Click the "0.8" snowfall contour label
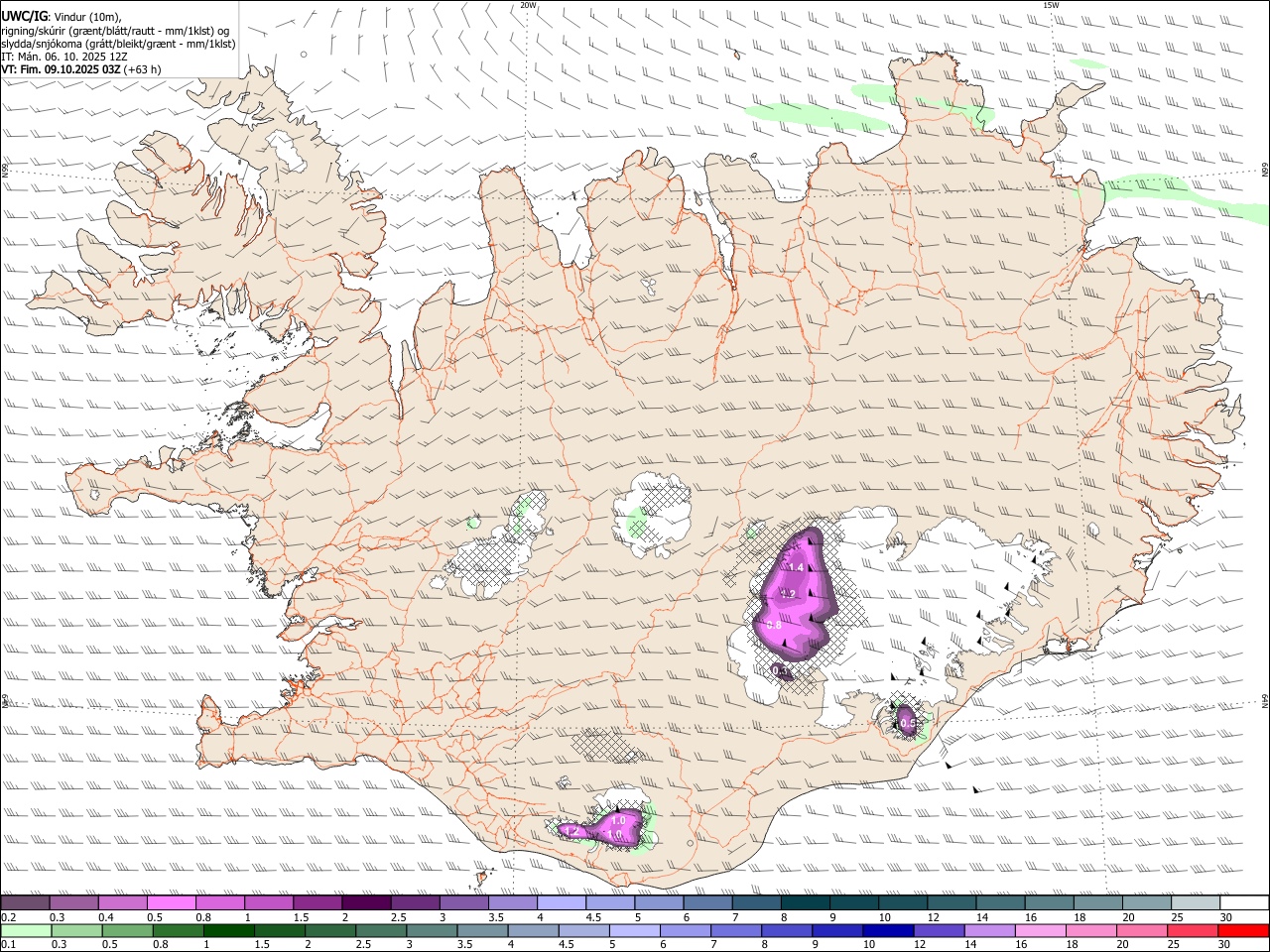 click(x=775, y=626)
